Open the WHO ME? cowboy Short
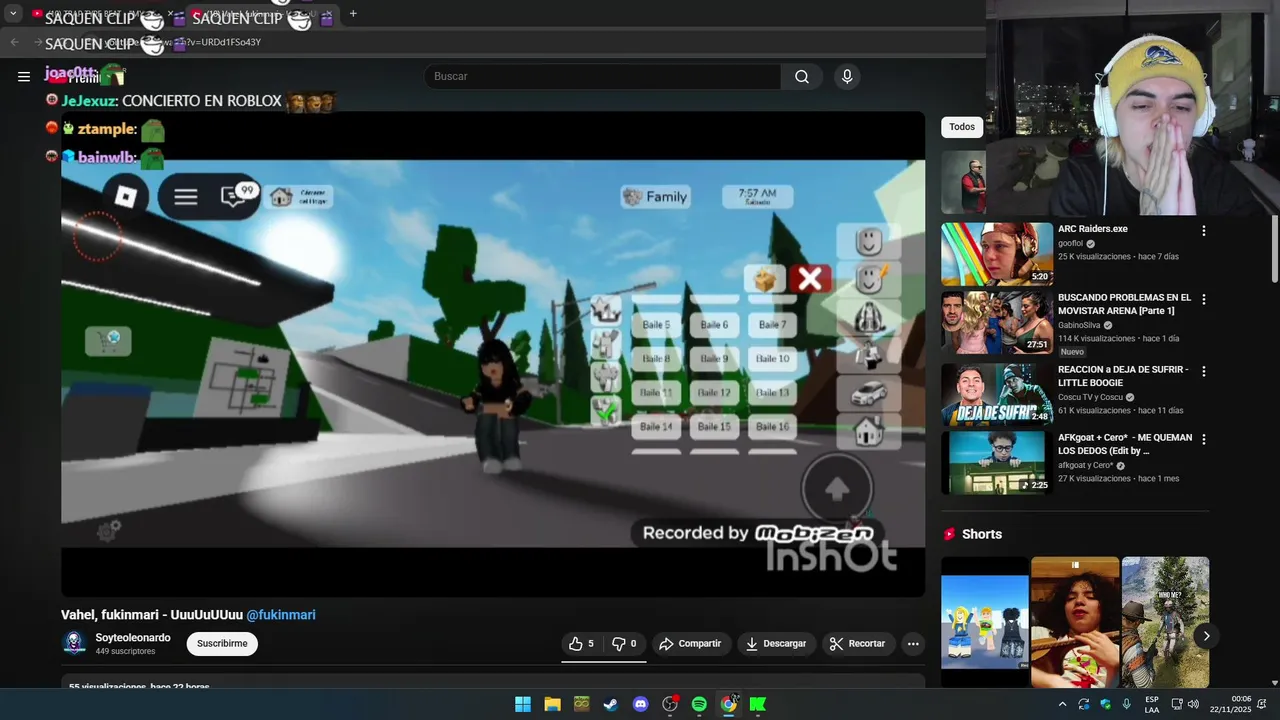This screenshot has width=1280, height=720. coord(1165,622)
